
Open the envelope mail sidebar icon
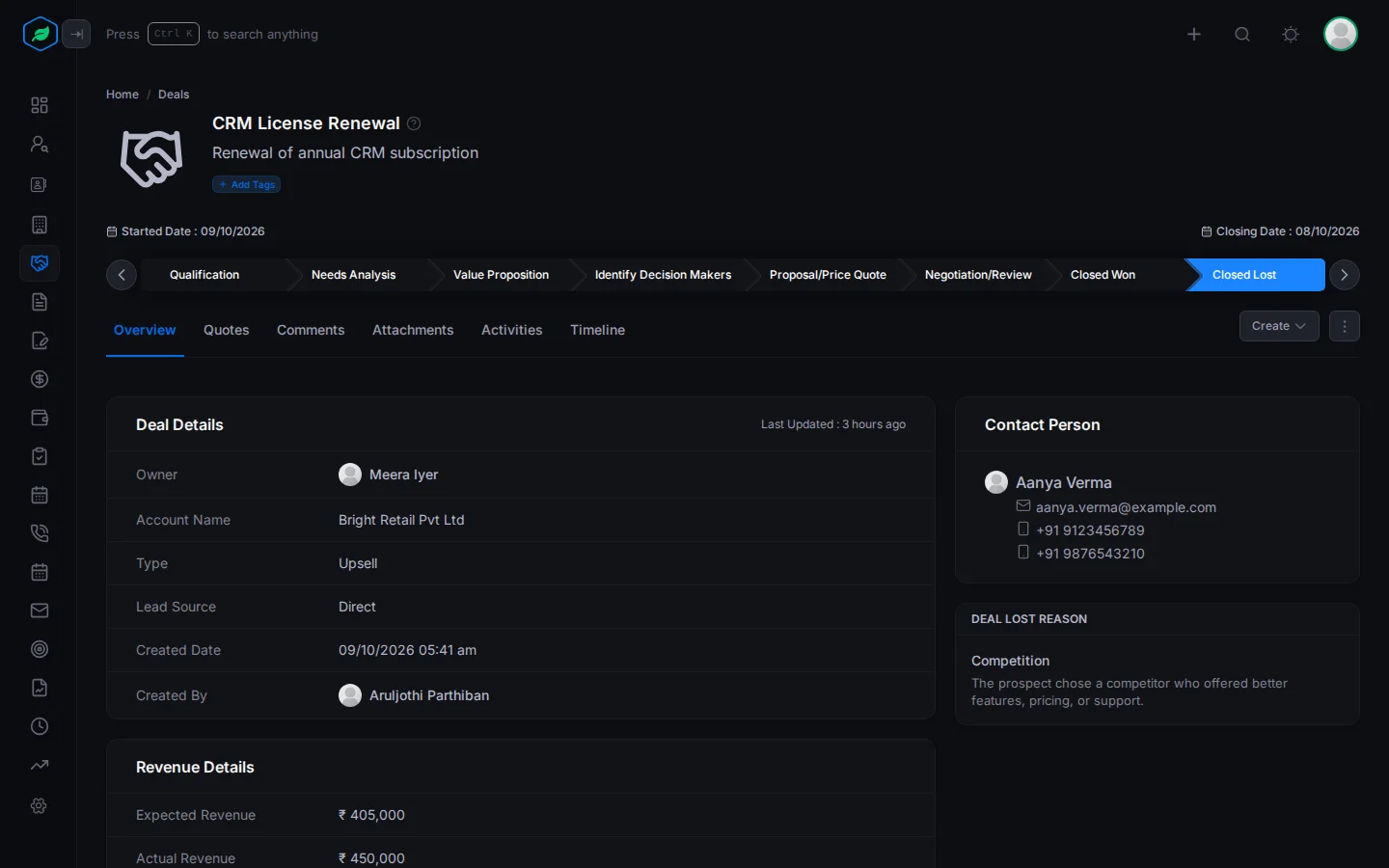click(40, 610)
